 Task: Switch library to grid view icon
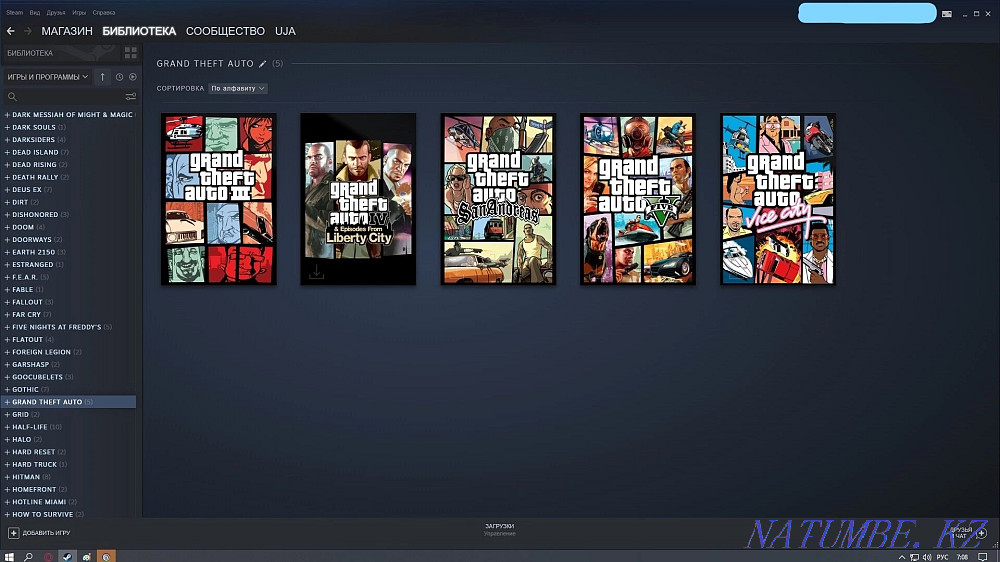(x=131, y=53)
